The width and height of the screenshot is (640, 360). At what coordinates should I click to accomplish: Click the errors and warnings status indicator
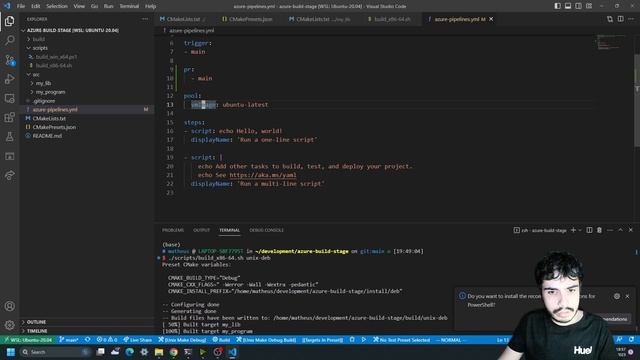click(107, 340)
